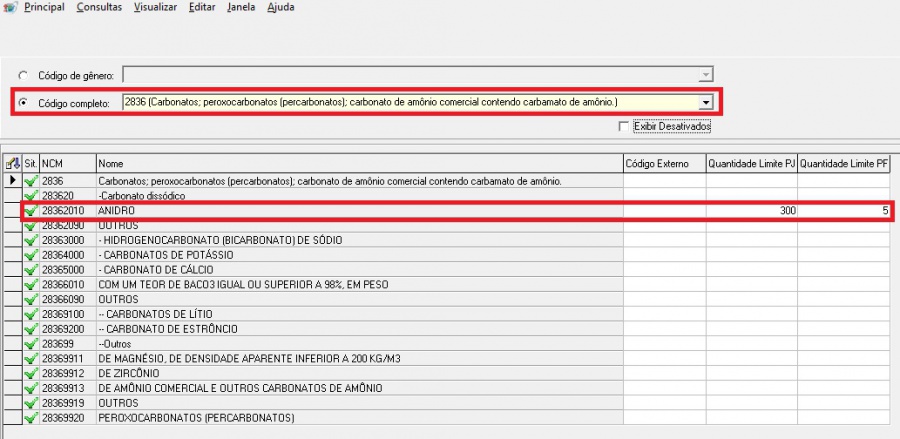Viewport: 900px width, 439px height.
Task: Click green check status icon for row 28369911
Action: tap(31, 359)
